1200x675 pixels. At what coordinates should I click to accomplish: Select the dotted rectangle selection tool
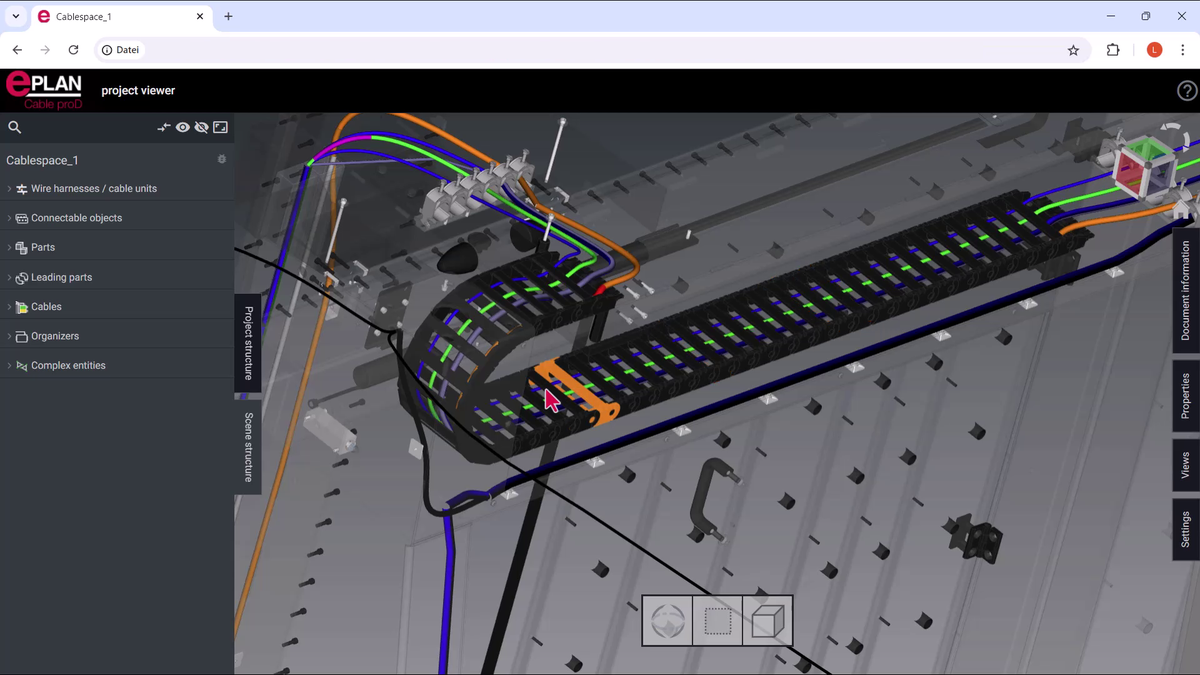pyautogui.click(x=718, y=621)
